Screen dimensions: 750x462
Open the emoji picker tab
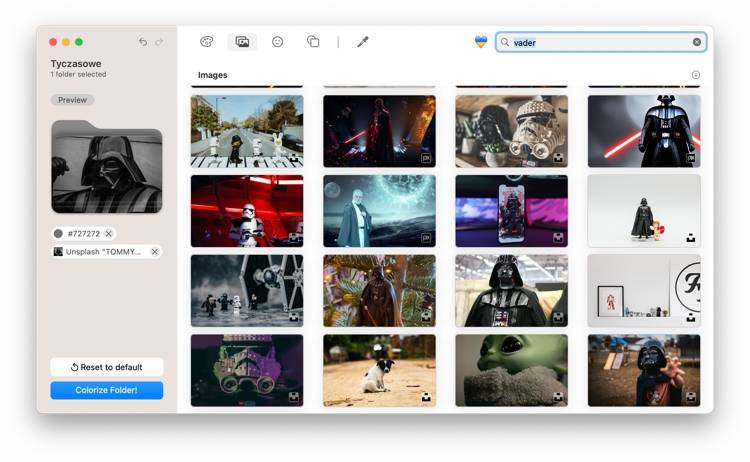click(x=277, y=42)
